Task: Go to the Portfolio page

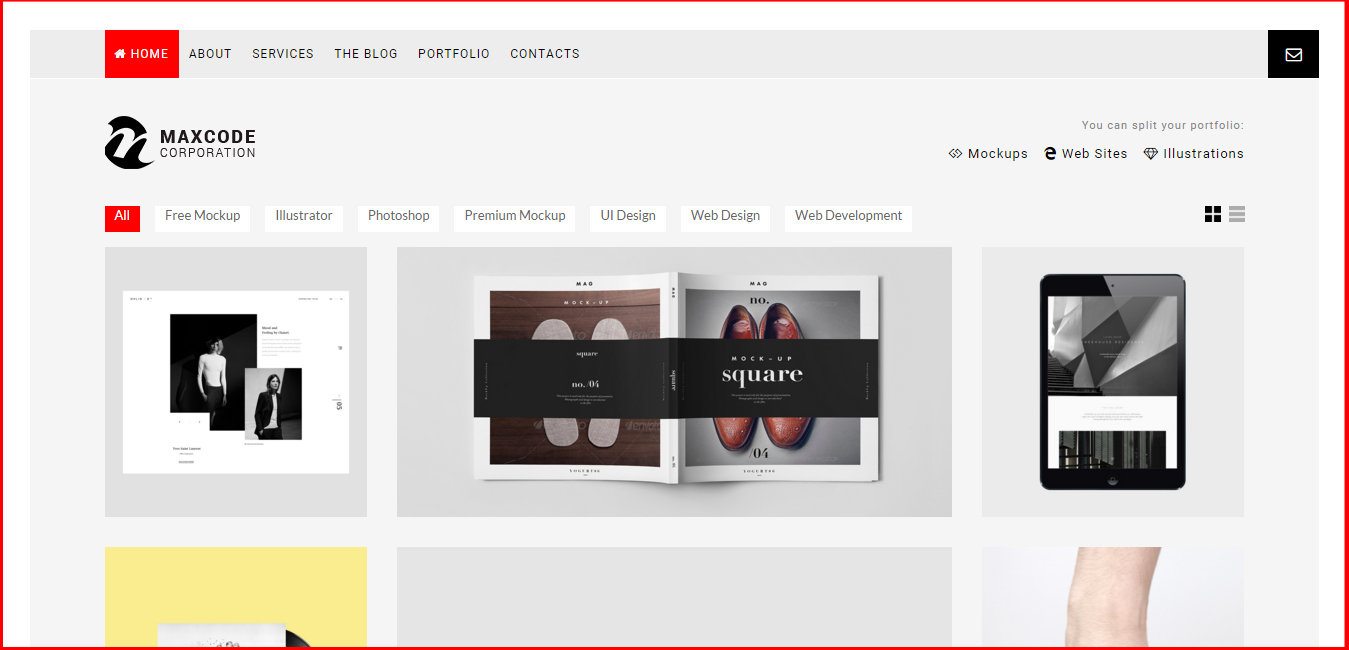Action: [x=454, y=54]
